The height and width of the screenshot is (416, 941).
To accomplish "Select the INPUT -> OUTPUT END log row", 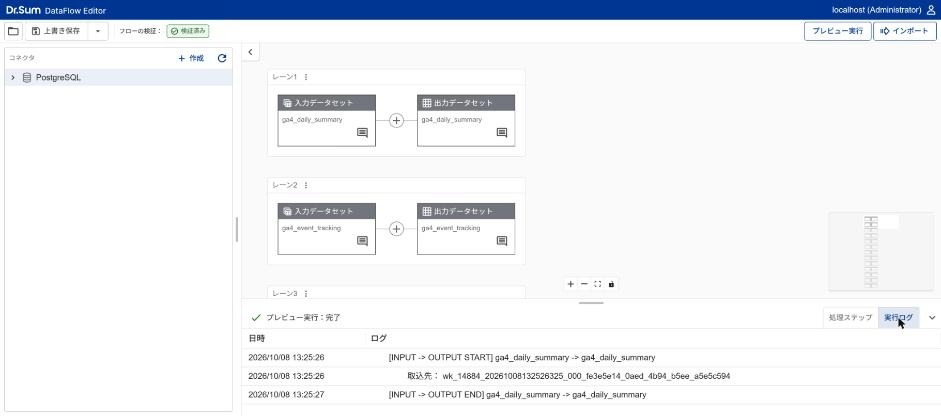I will [591, 395].
